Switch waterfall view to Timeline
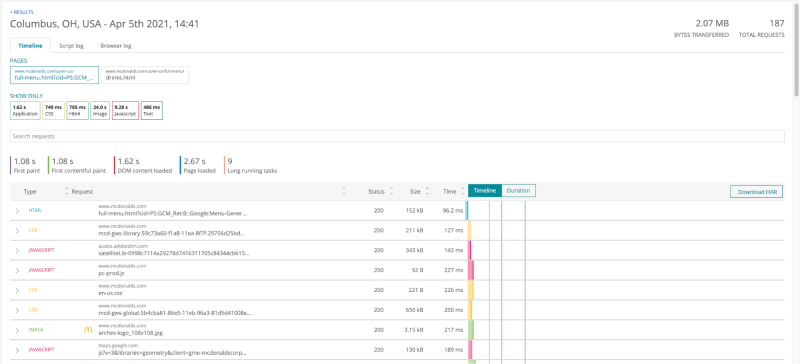The width and height of the screenshot is (800, 364). (x=485, y=190)
